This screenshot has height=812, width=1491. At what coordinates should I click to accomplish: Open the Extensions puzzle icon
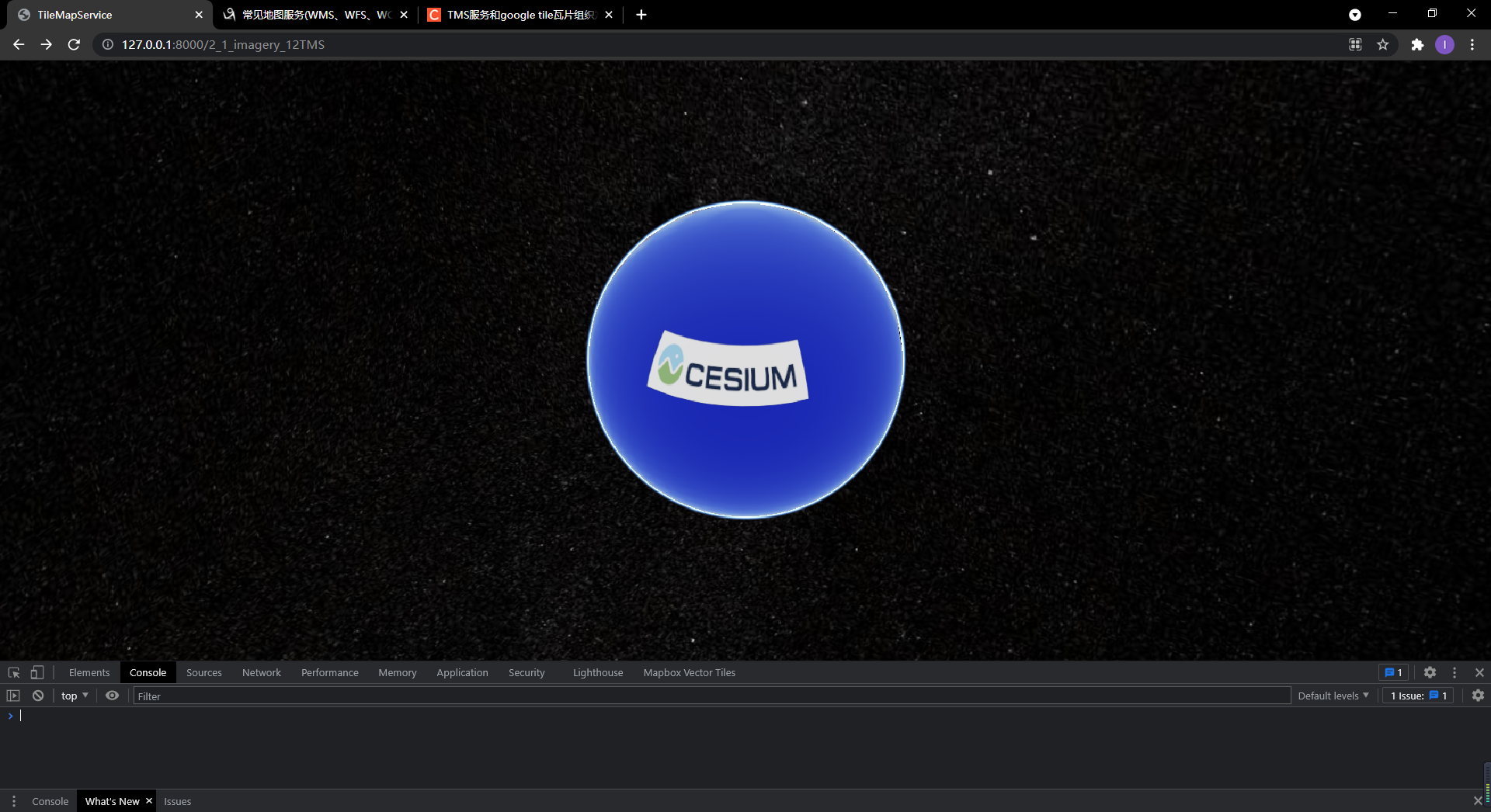[x=1417, y=45]
